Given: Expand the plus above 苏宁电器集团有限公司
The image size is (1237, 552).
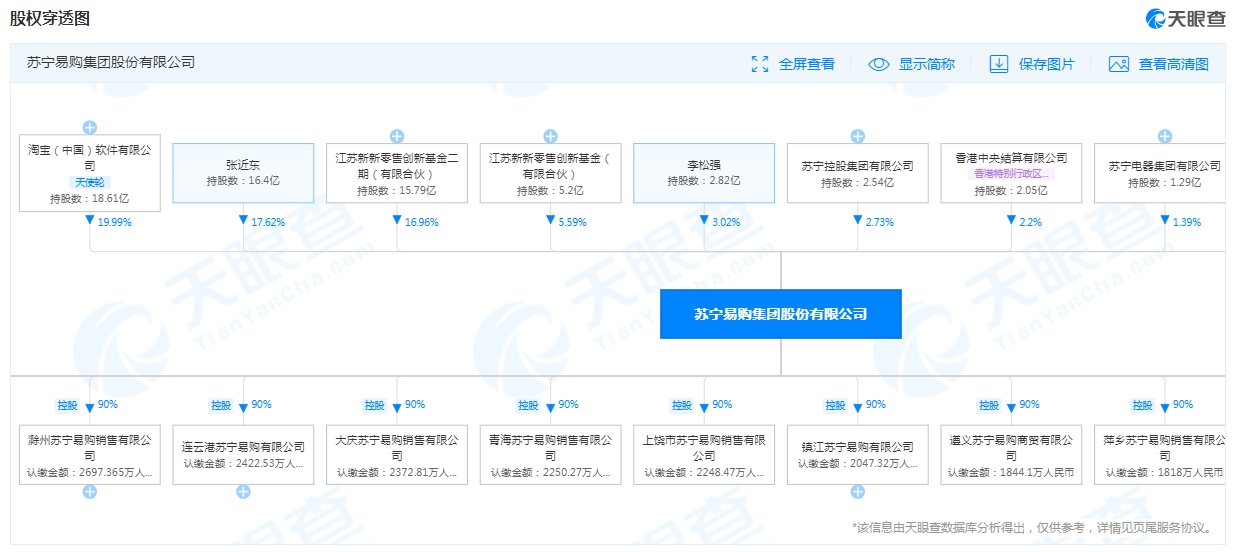Looking at the screenshot, I should (x=1164, y=136).
